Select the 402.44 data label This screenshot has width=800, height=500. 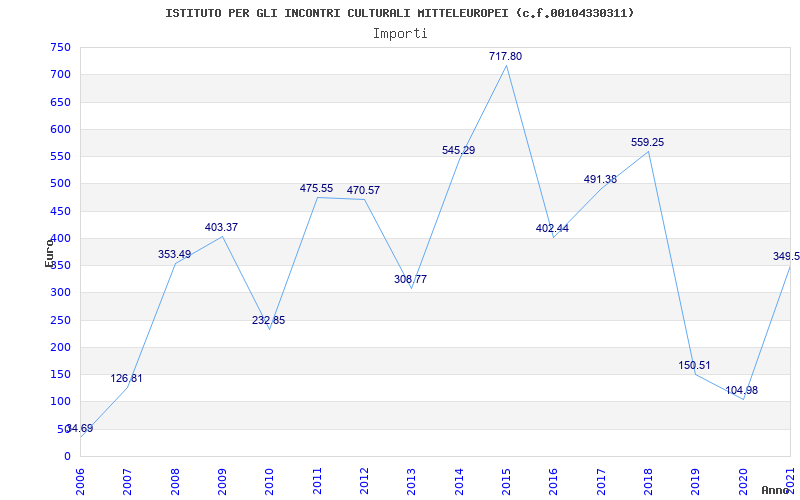point(552,228)
